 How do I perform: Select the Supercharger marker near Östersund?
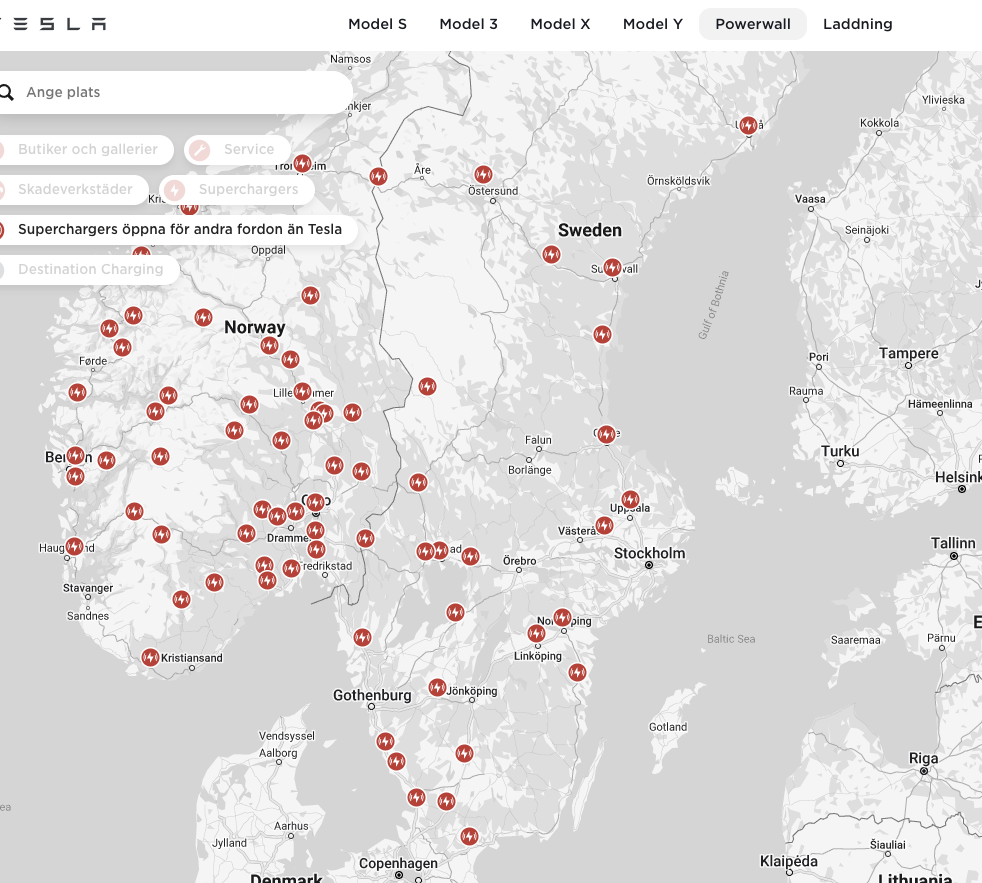pos(483,175)
